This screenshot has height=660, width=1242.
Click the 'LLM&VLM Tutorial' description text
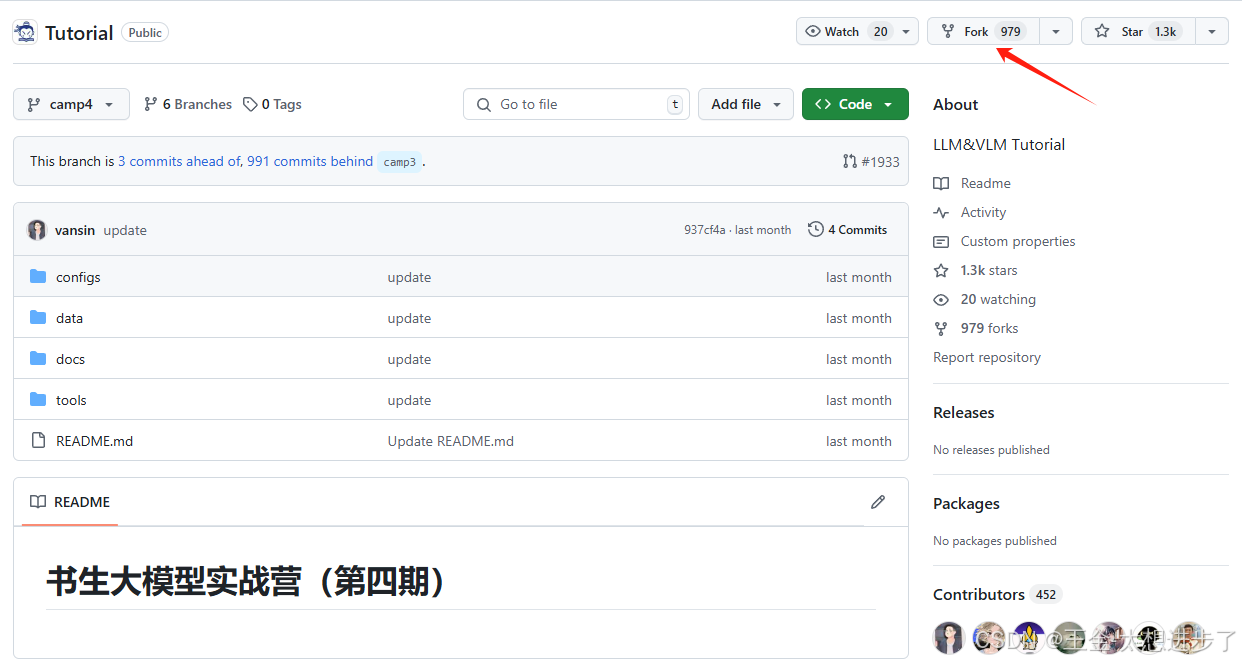pyautogui.click(x=999, y=144)
